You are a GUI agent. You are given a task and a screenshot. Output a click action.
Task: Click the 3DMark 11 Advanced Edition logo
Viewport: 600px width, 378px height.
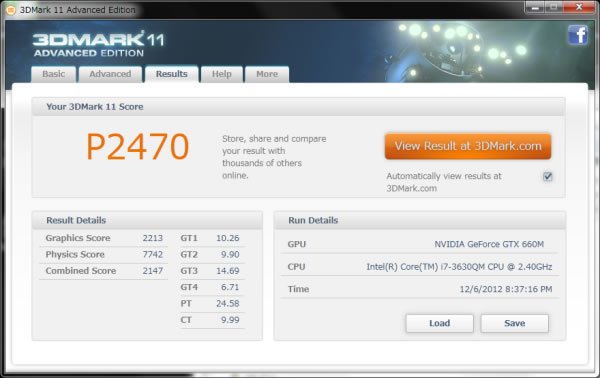coord(98,44)
